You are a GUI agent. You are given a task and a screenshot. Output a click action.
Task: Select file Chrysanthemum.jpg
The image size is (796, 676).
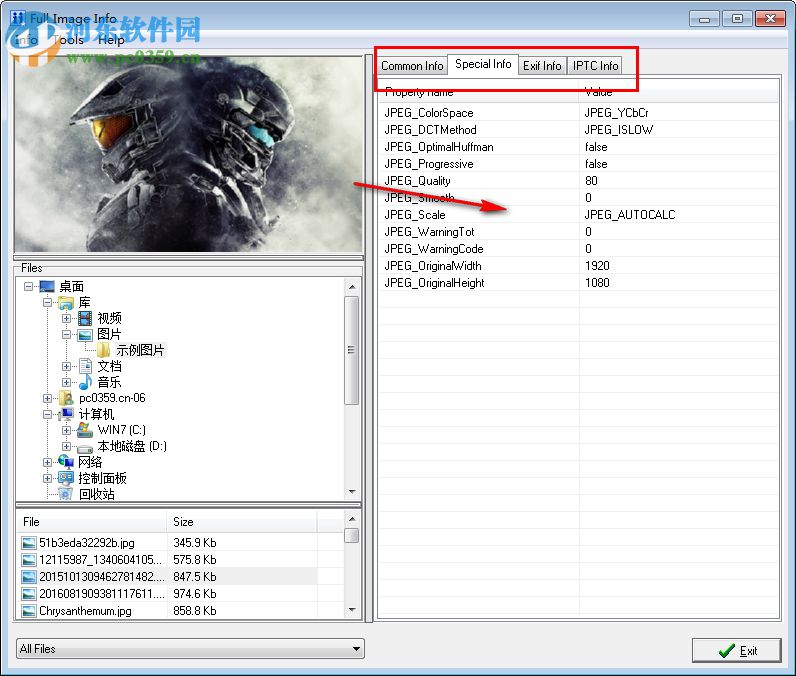coord(85,611)
